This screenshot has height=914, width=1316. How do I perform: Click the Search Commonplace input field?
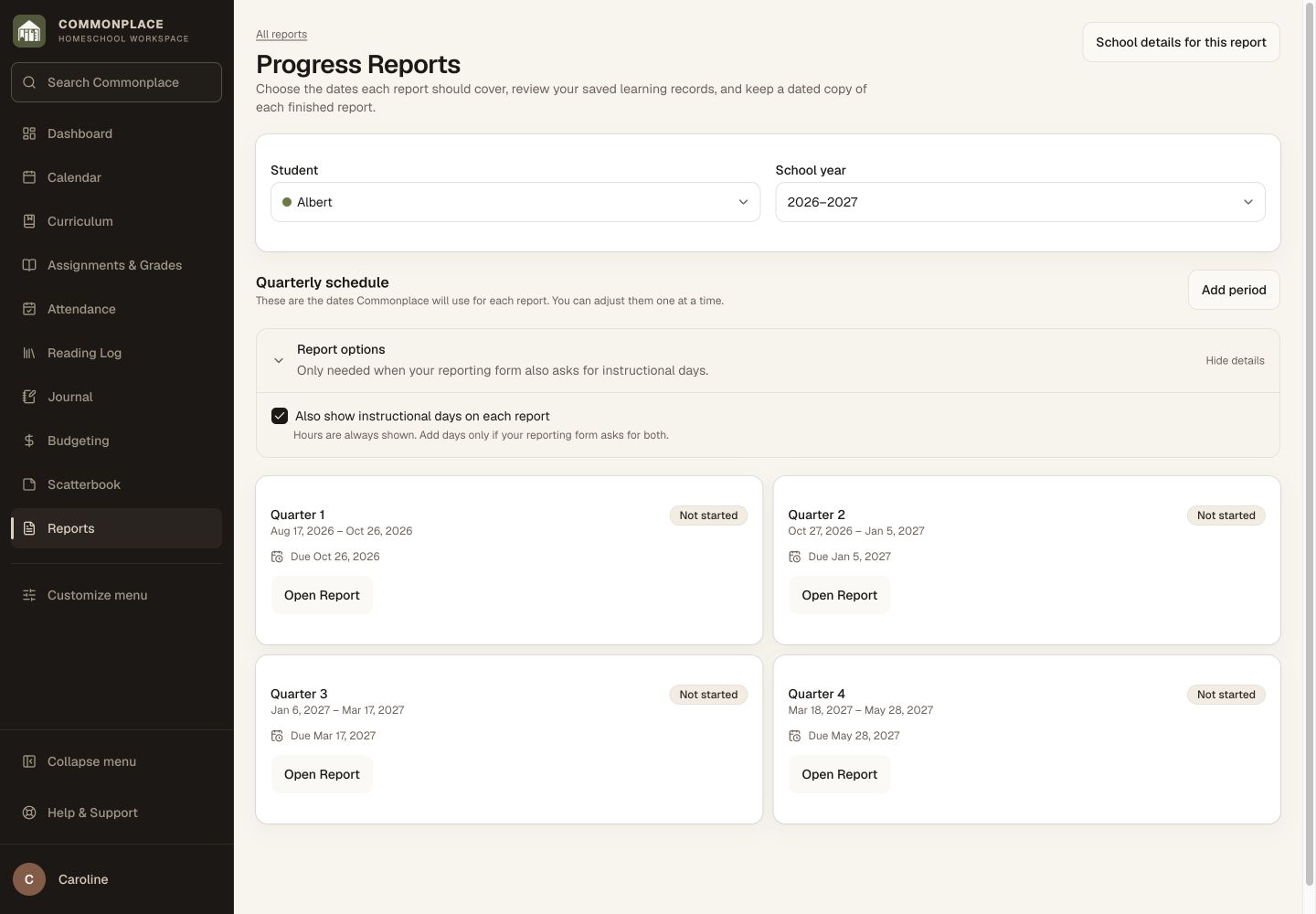(x=116, y=82)
